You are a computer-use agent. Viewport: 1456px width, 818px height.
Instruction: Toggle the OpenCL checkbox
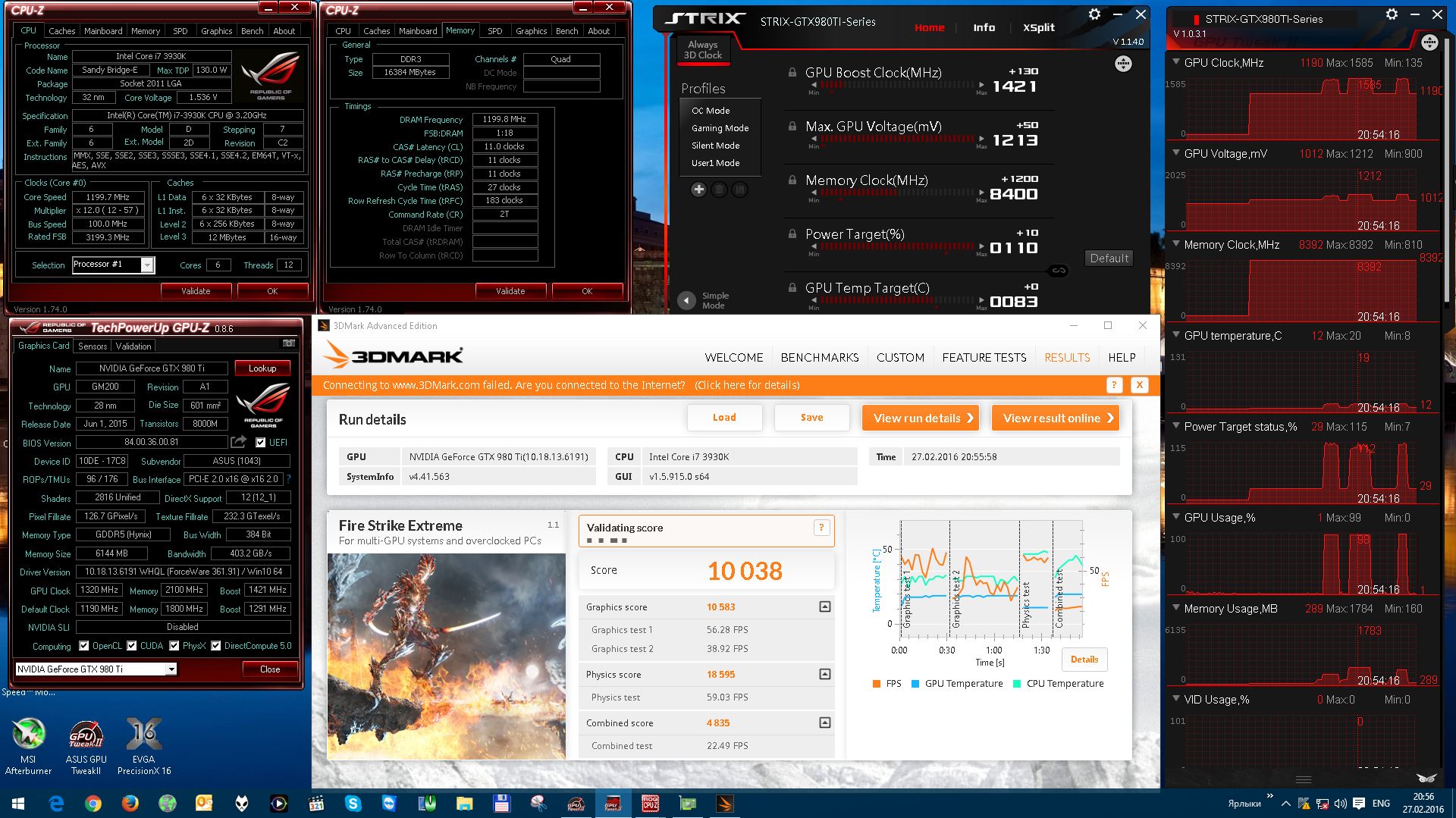(x=84, y=646)
